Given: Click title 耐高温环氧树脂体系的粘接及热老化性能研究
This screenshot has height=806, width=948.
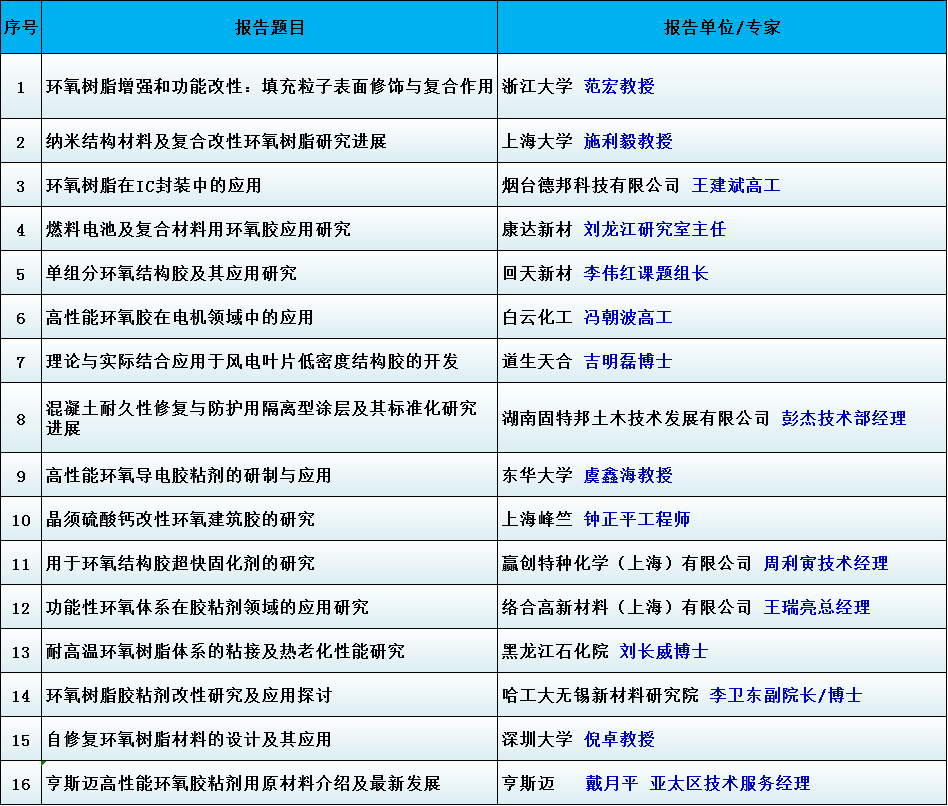Looking at the screenshot, I should click(225, 652).
